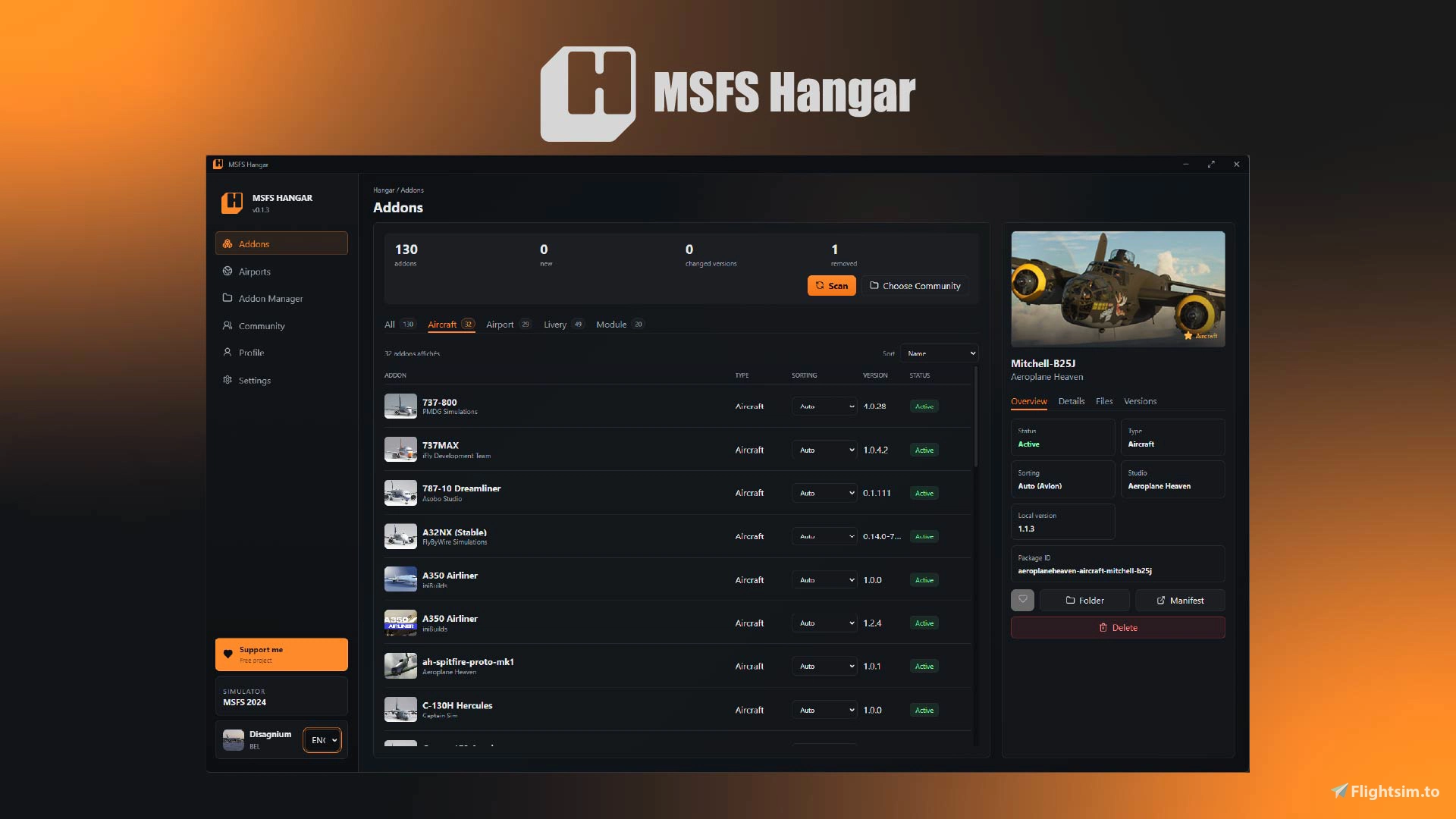Image resolution: width=1456 pixels, height=819 pixels.
Task: Open sorting dropdown for 787-10 Dreamliner
Action: pyautogui.click(x=825, y=493)
